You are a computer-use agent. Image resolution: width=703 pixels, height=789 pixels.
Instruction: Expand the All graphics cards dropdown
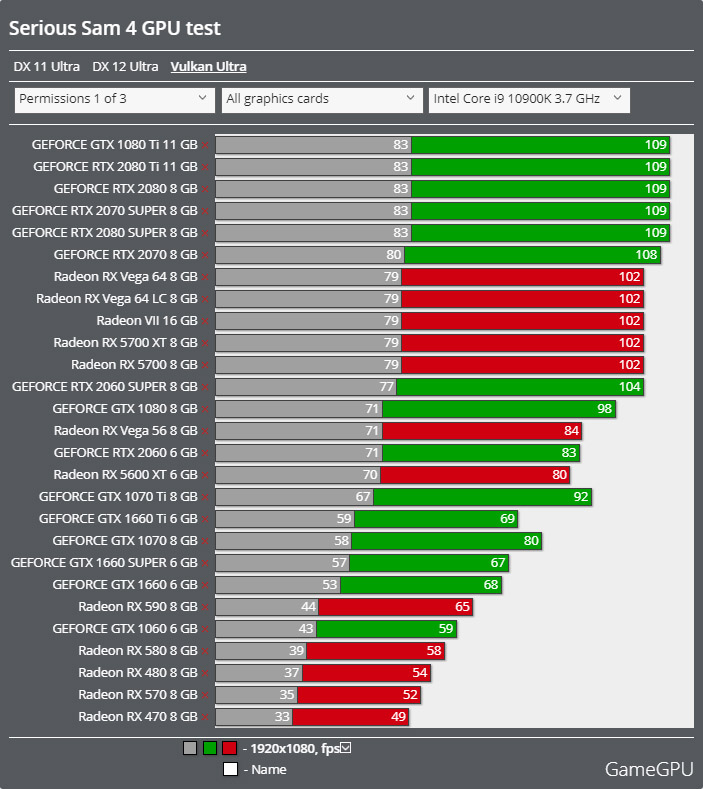click(322, 99)
